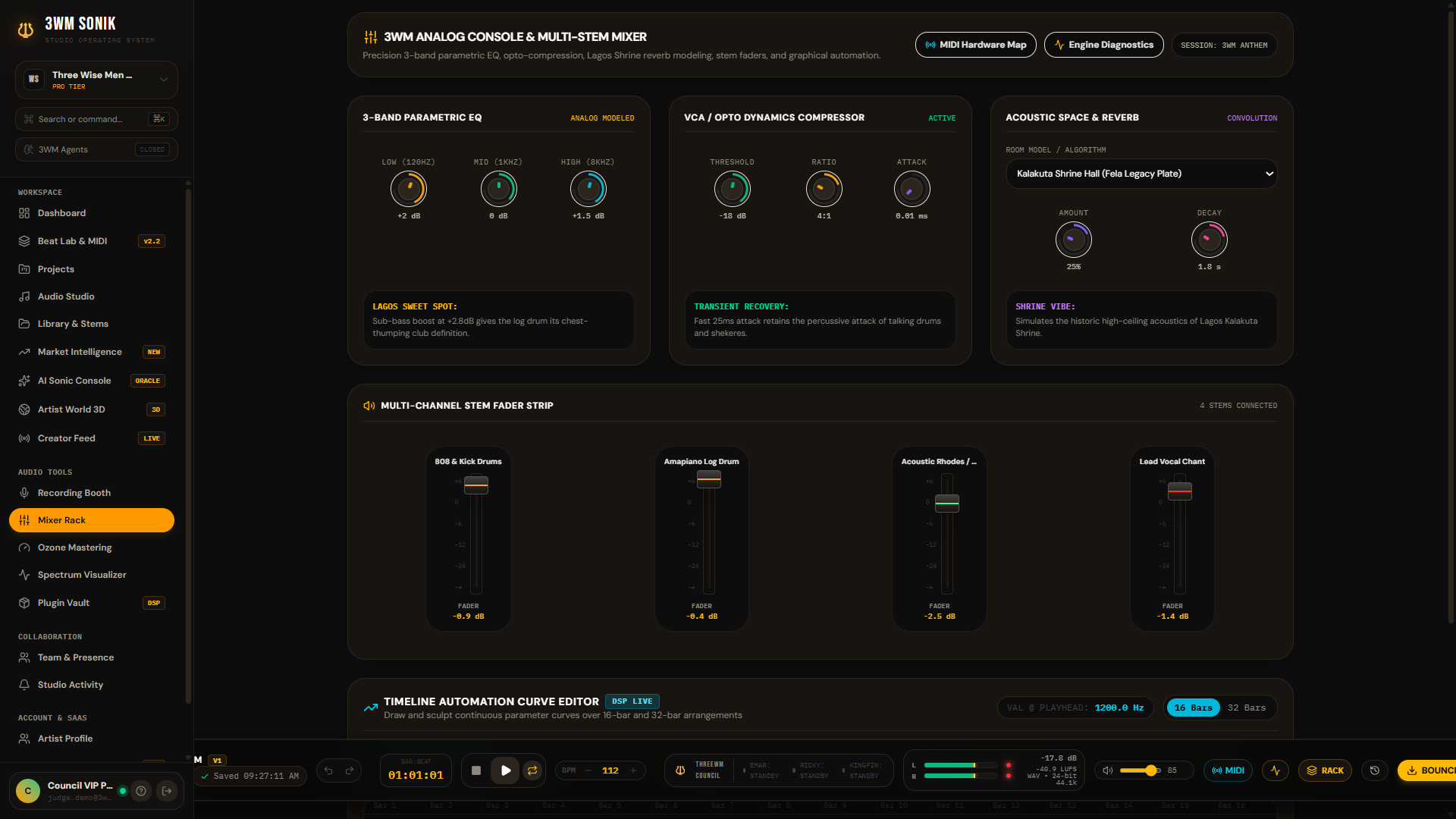Increase BPM with the plus stepper

tap(633, 770)
